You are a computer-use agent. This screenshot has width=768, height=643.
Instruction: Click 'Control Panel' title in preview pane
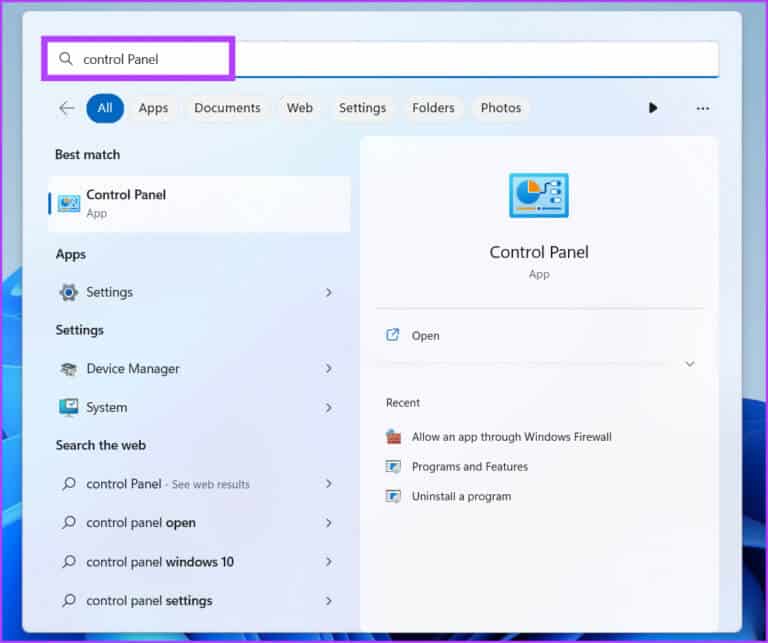click(539, 252)
